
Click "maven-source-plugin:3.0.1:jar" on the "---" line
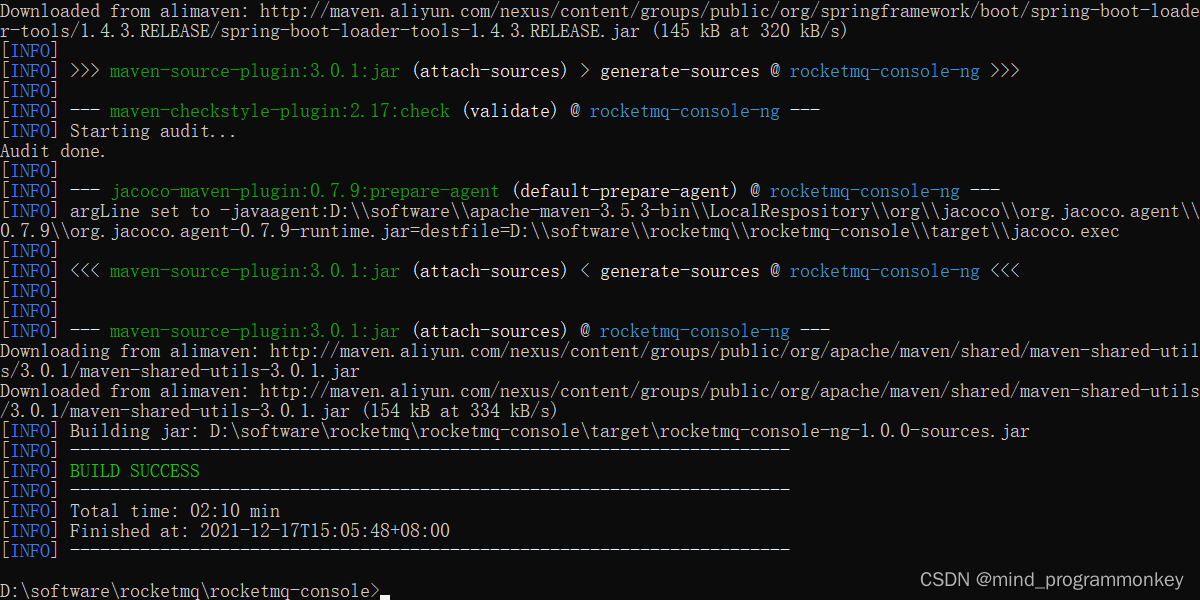[255, 331]
